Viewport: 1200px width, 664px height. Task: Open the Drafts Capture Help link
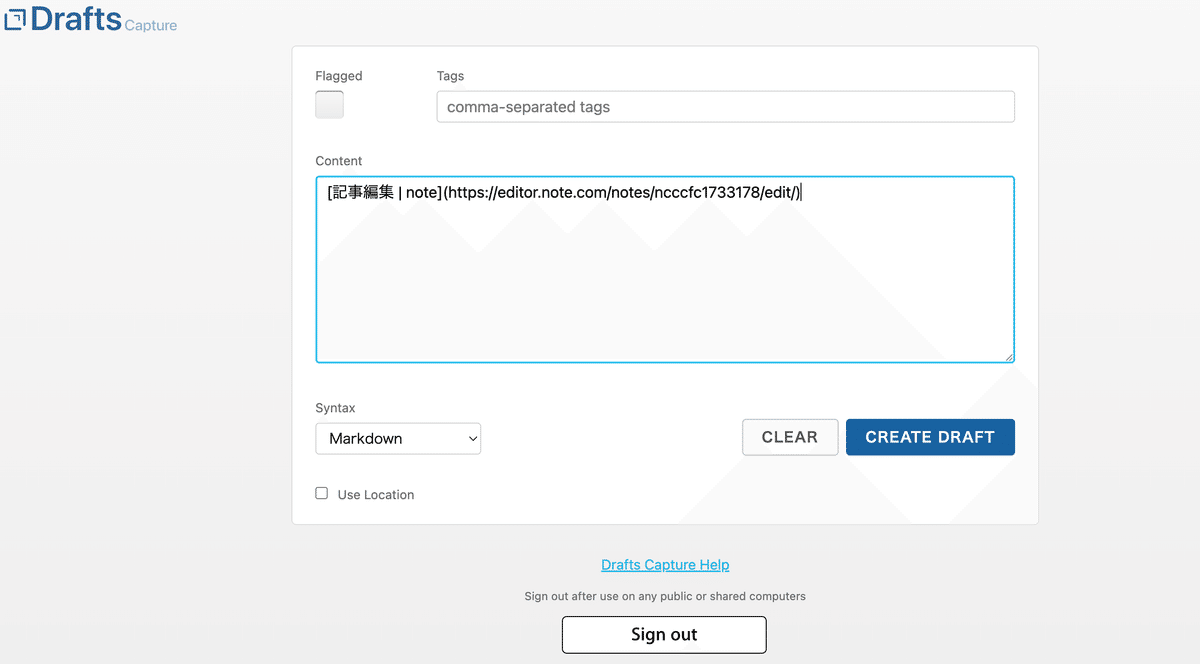(x=664, y=564)
